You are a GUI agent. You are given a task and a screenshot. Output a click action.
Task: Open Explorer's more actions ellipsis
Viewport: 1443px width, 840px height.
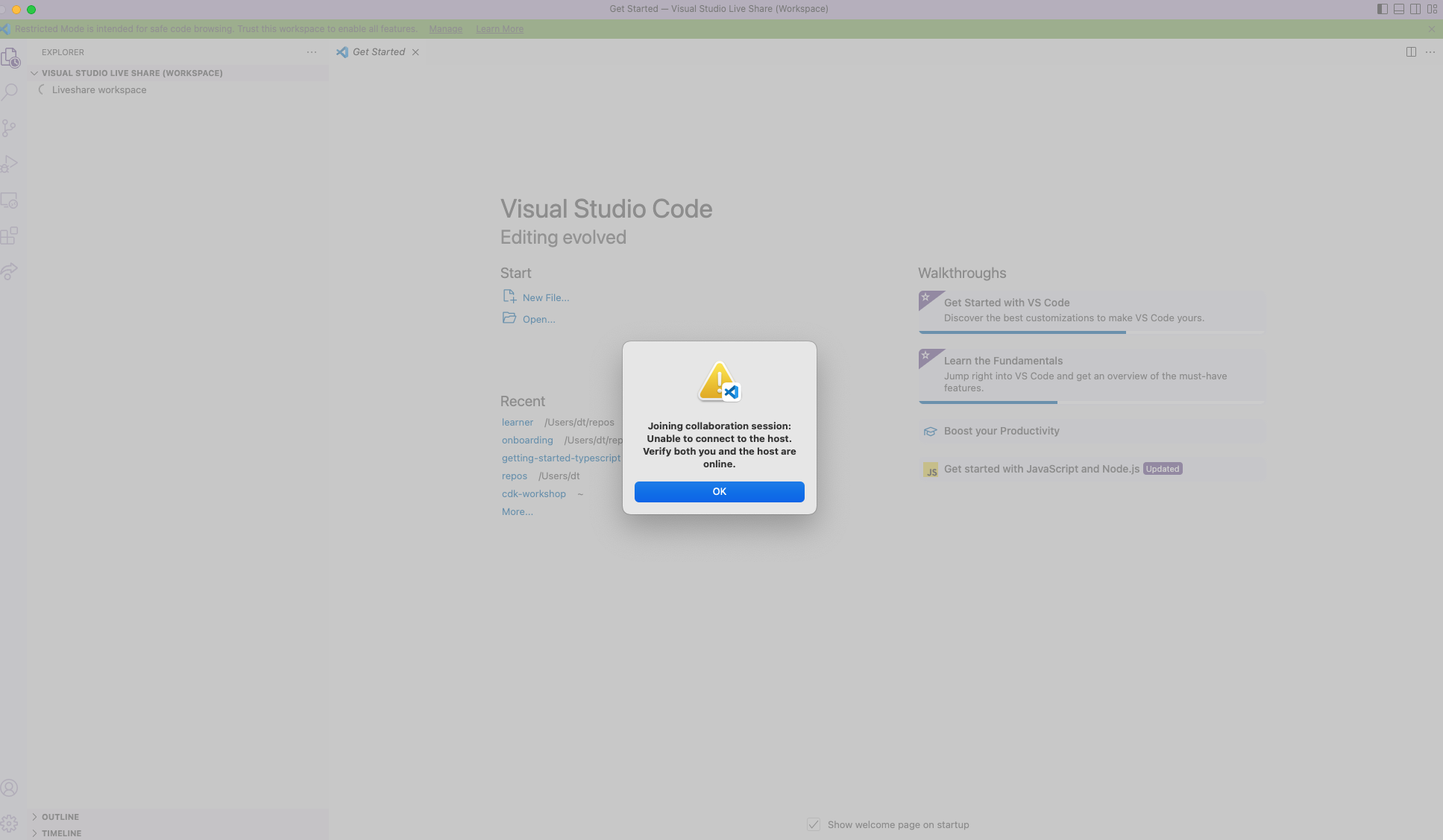coord(312,52)
